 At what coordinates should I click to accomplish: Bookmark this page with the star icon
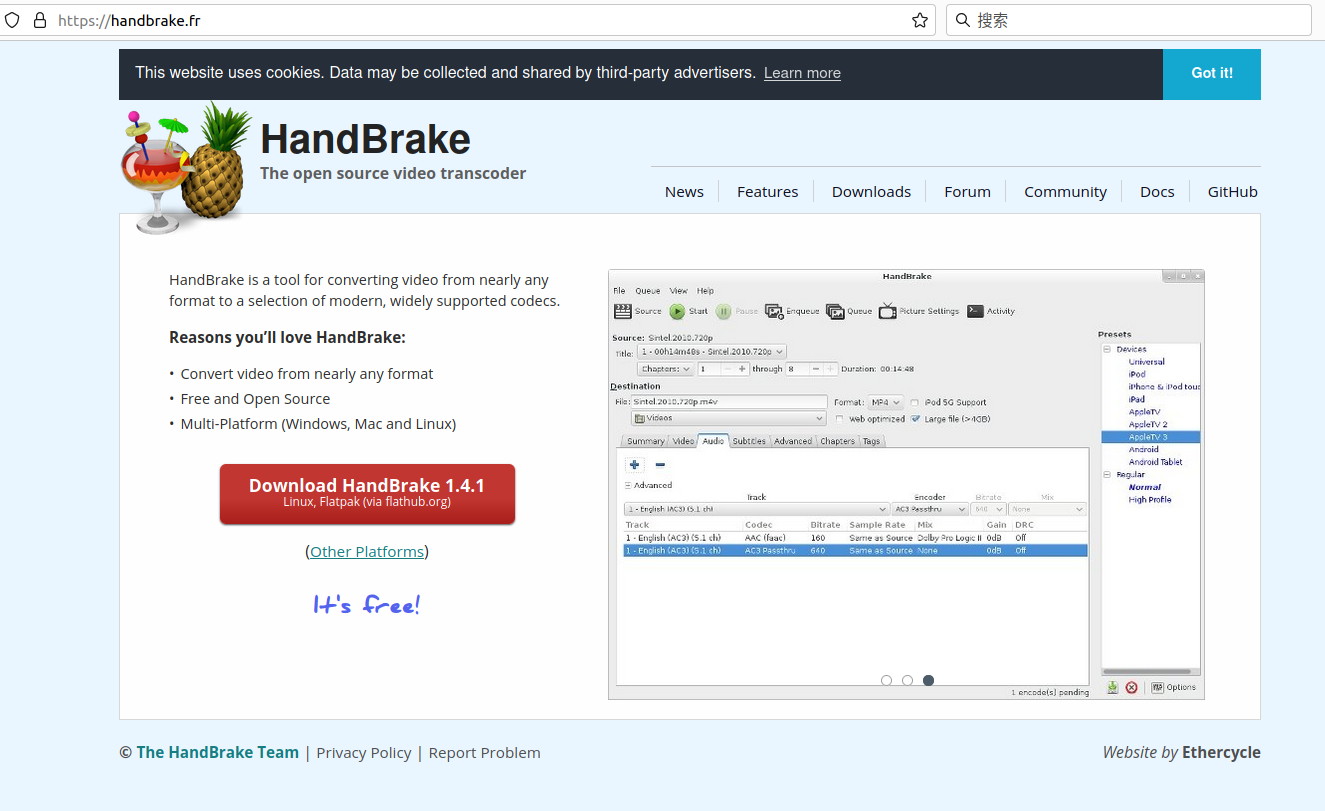[920, 20]
